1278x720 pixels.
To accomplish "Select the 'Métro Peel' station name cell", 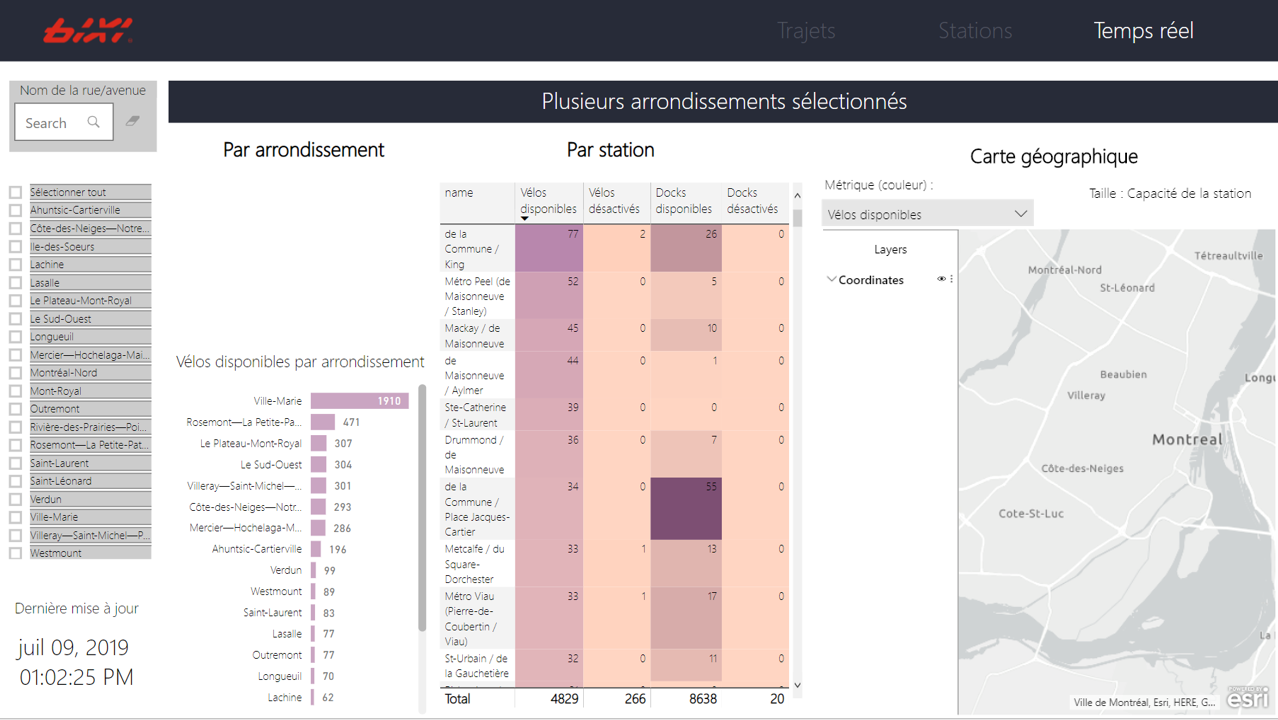I will coord(478,296).
